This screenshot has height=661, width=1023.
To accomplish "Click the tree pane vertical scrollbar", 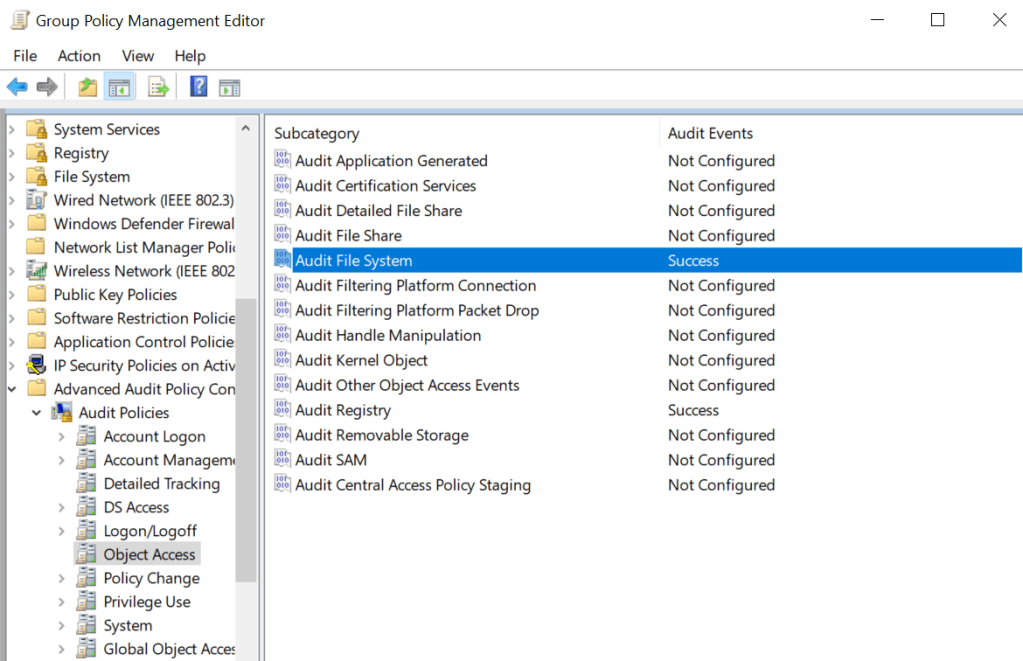I will pyautogui.click(x=245, y=440).
